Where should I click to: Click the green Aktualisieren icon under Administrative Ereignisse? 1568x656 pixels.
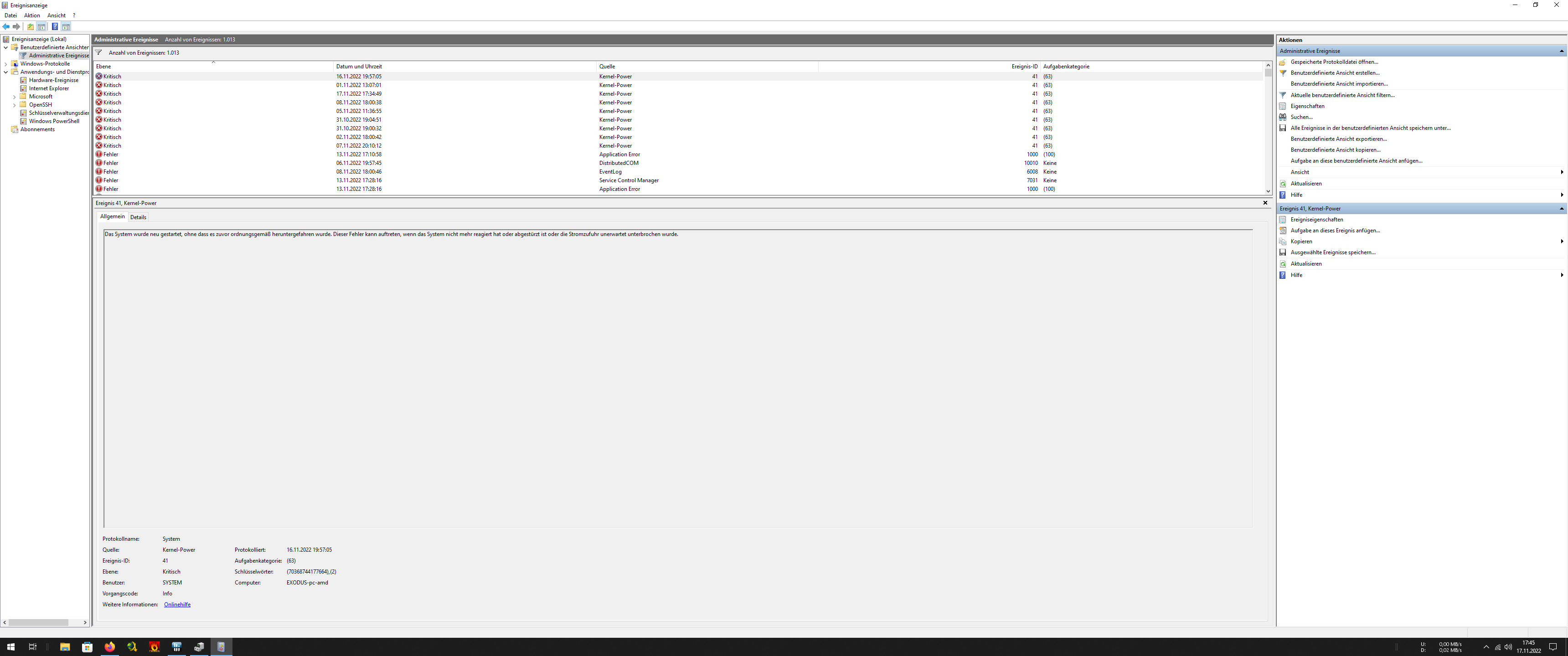point(1283,184)
